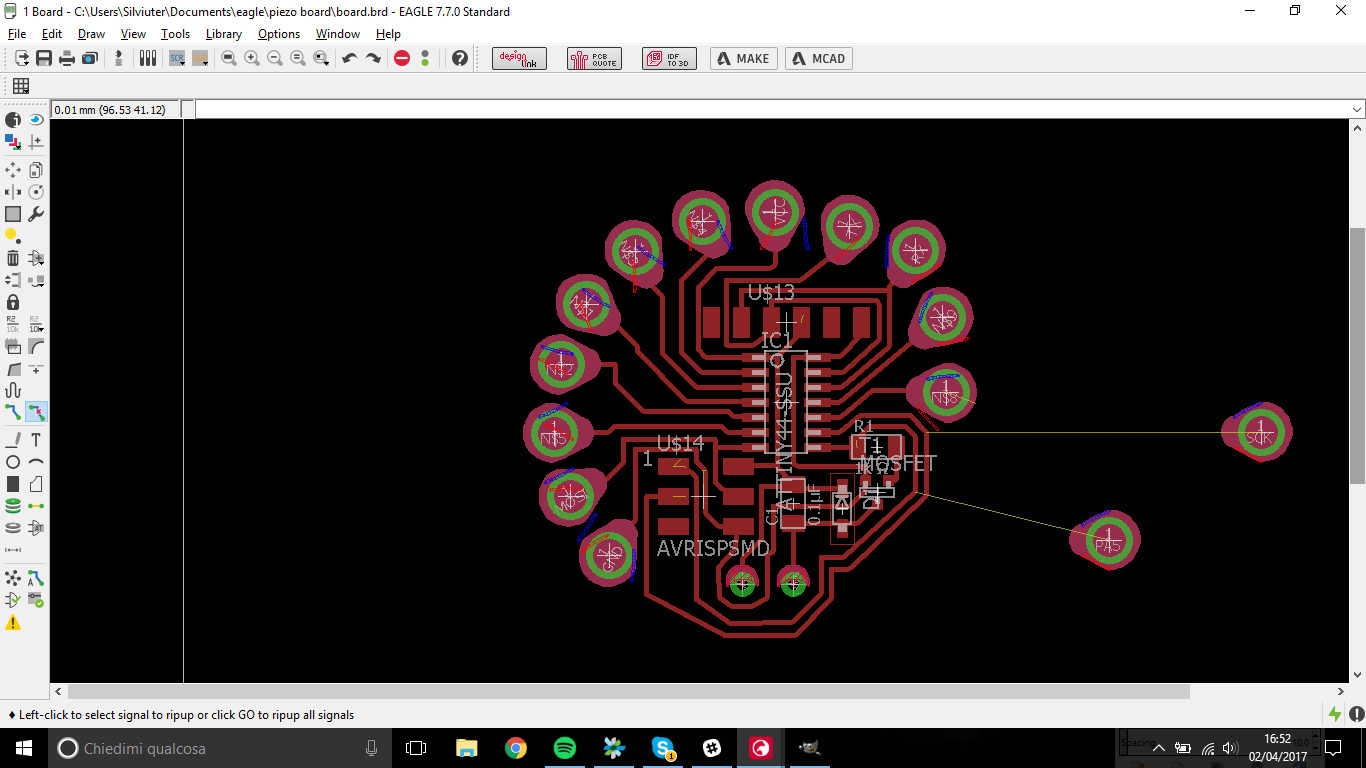
Task: Redraw the board view
Action: [298, 58]
